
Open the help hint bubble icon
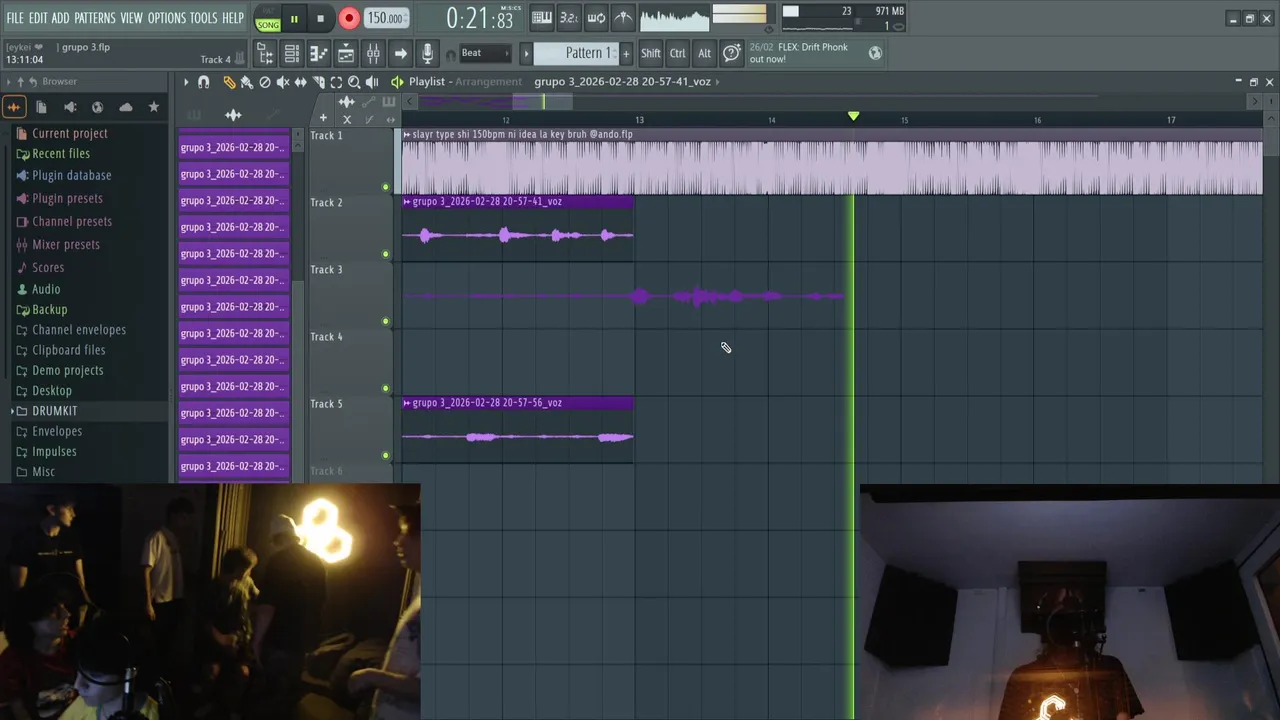[732, 53]
